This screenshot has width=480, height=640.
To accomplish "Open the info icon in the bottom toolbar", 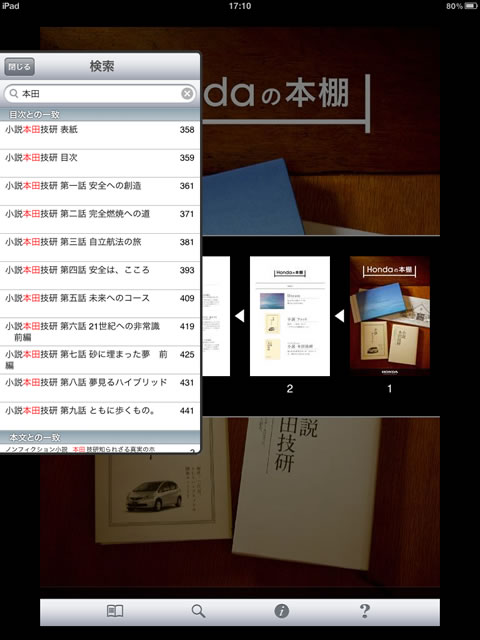I will pyautogui.click(x=282, y=611).
